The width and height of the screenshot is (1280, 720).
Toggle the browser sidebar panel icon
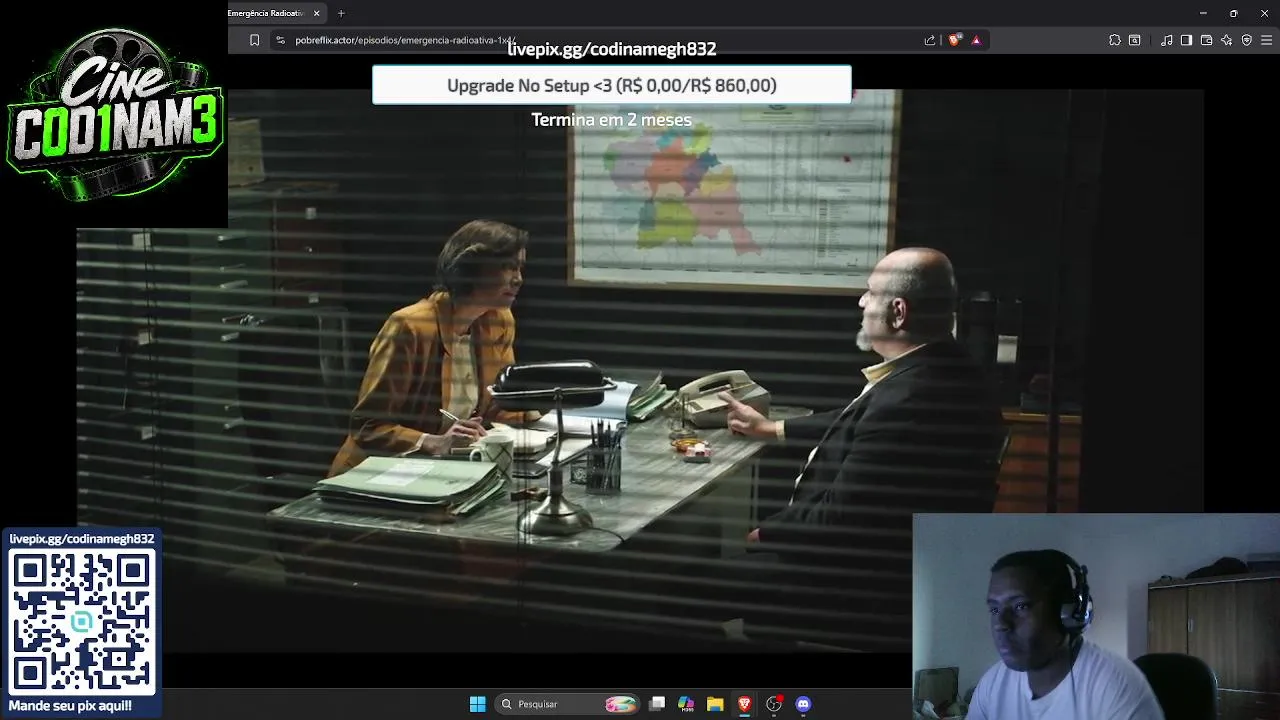(1186, 40)
